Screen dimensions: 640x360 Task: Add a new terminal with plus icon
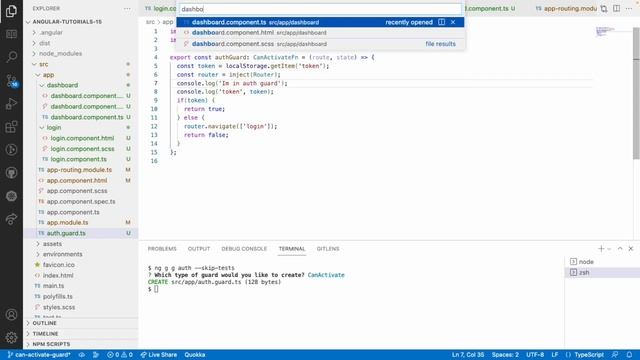coord(601,249)
